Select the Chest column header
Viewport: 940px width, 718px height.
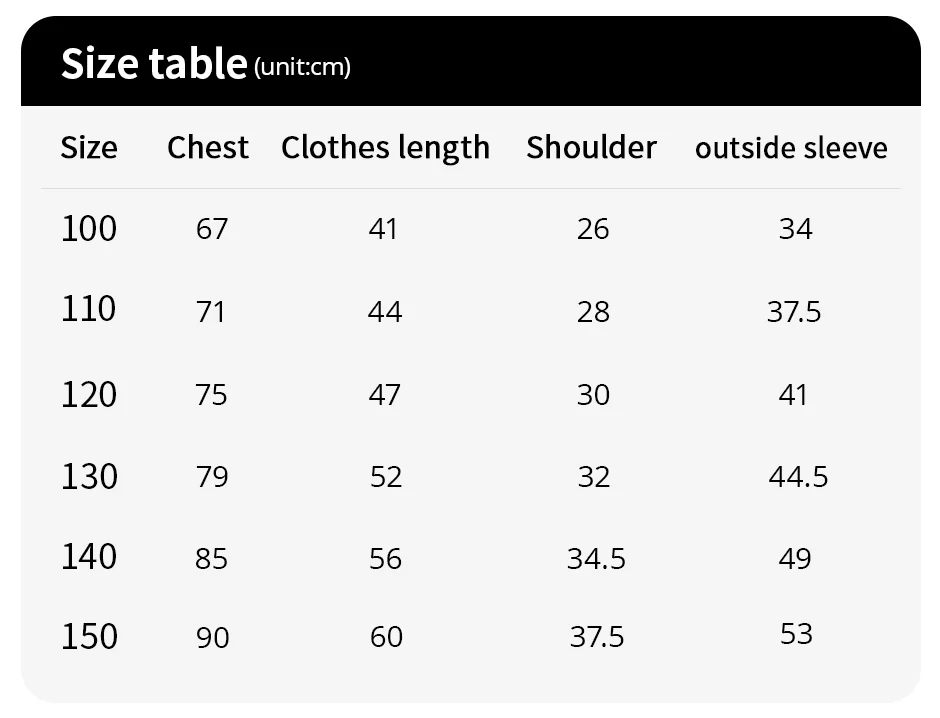(x=208, y=148)
